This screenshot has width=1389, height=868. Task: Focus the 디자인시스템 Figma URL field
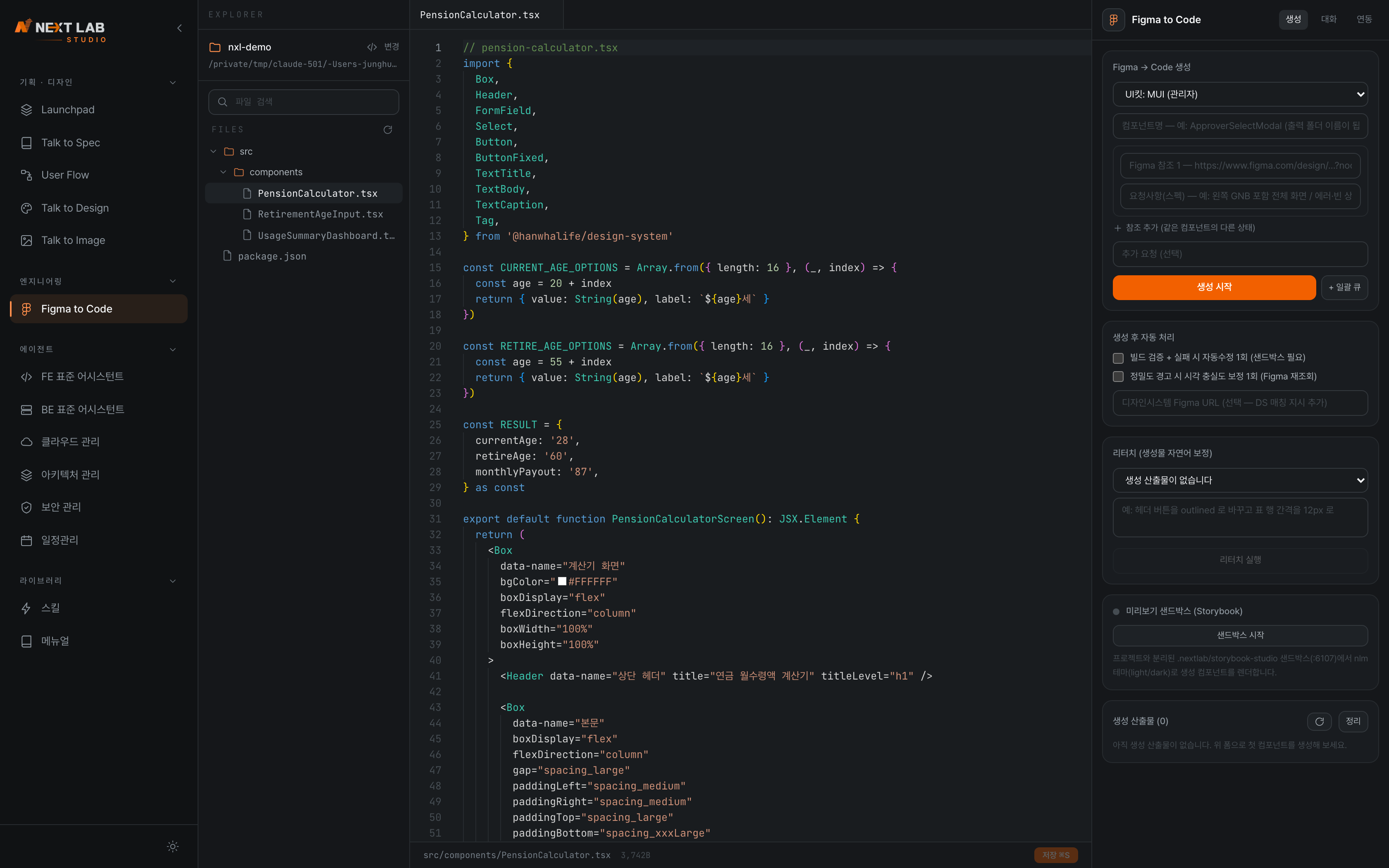click(x=1240, y=403)
